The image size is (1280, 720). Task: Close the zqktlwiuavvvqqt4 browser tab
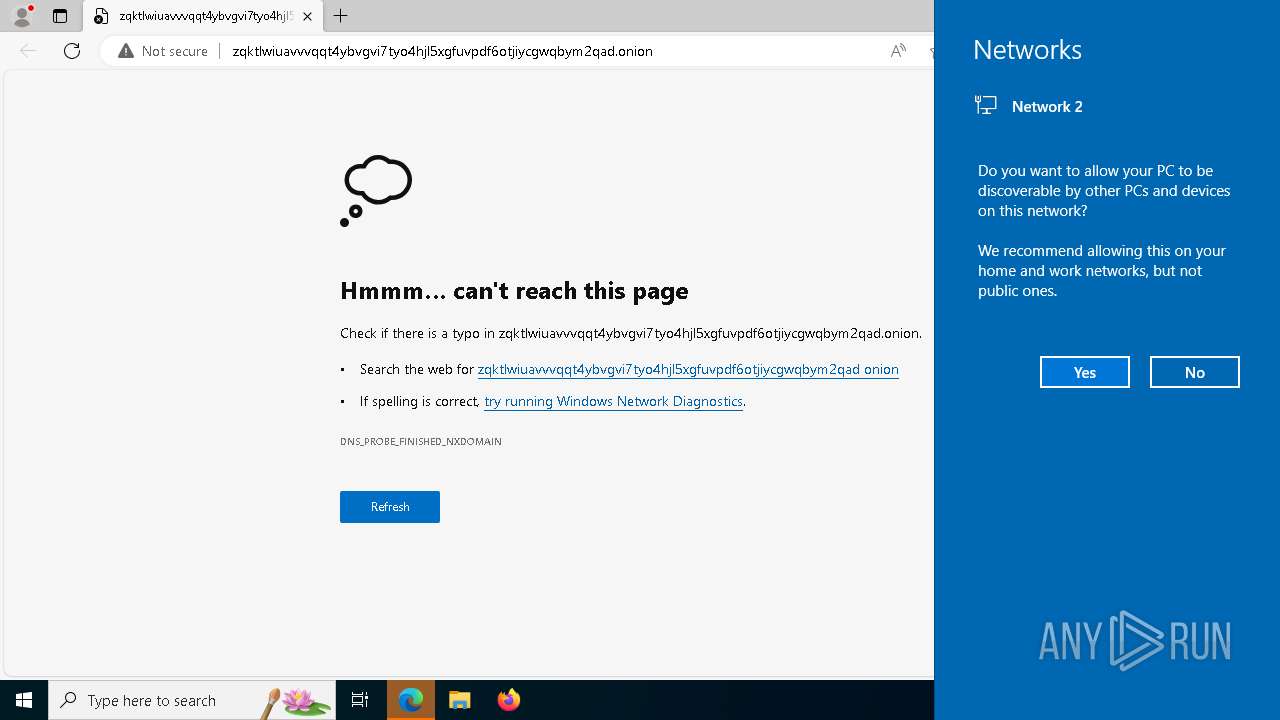click(307, 16)
